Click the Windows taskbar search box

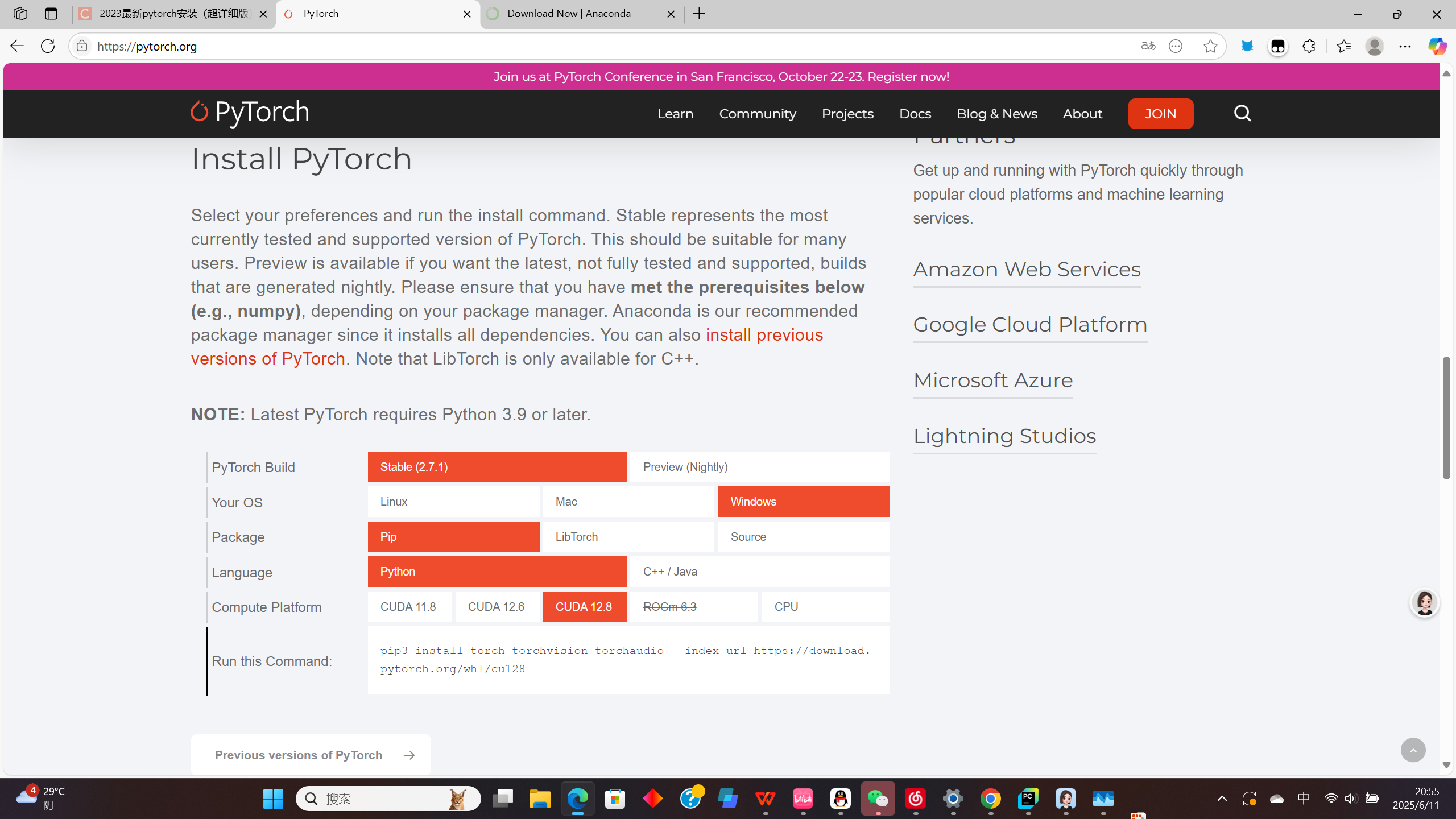coord(388,799)
